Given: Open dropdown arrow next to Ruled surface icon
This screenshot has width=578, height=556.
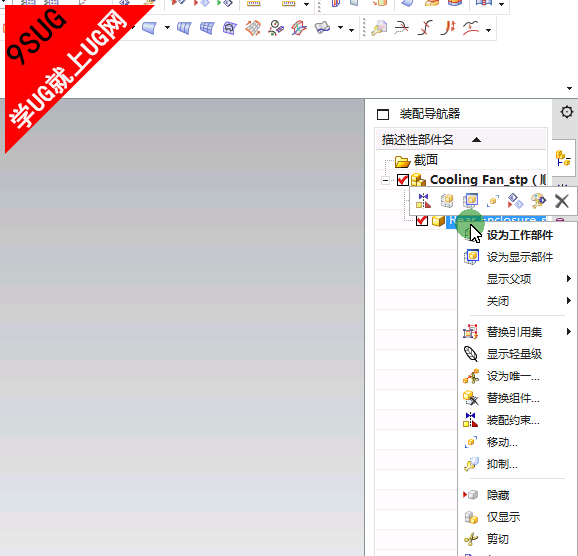Looking at the screenshot, I should click(167, 28).
